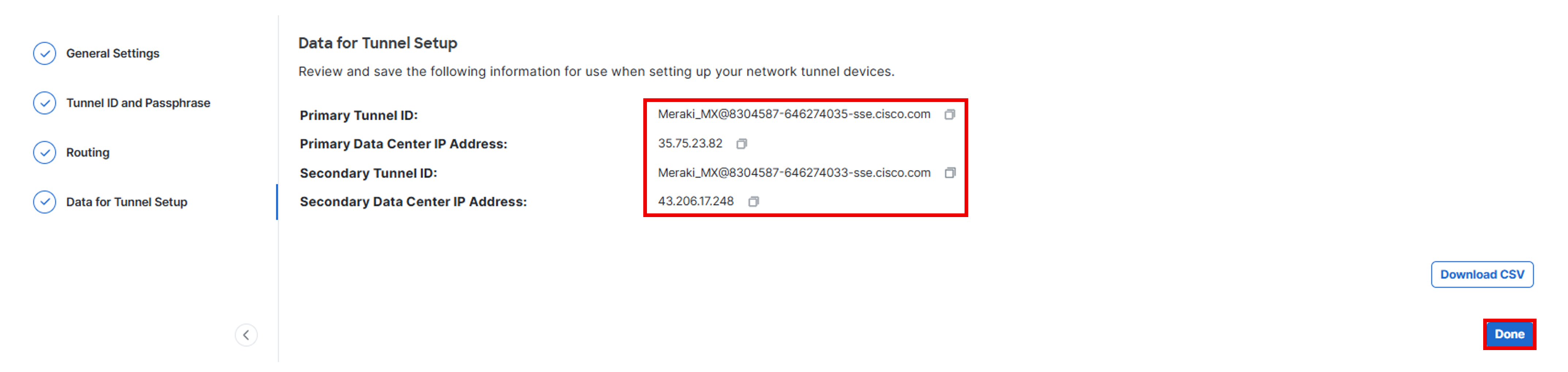Click the secondary tunnel ID ending 646274033-sse.cisco.com
The image size is (1568, 372).
[x=794, y=173]
